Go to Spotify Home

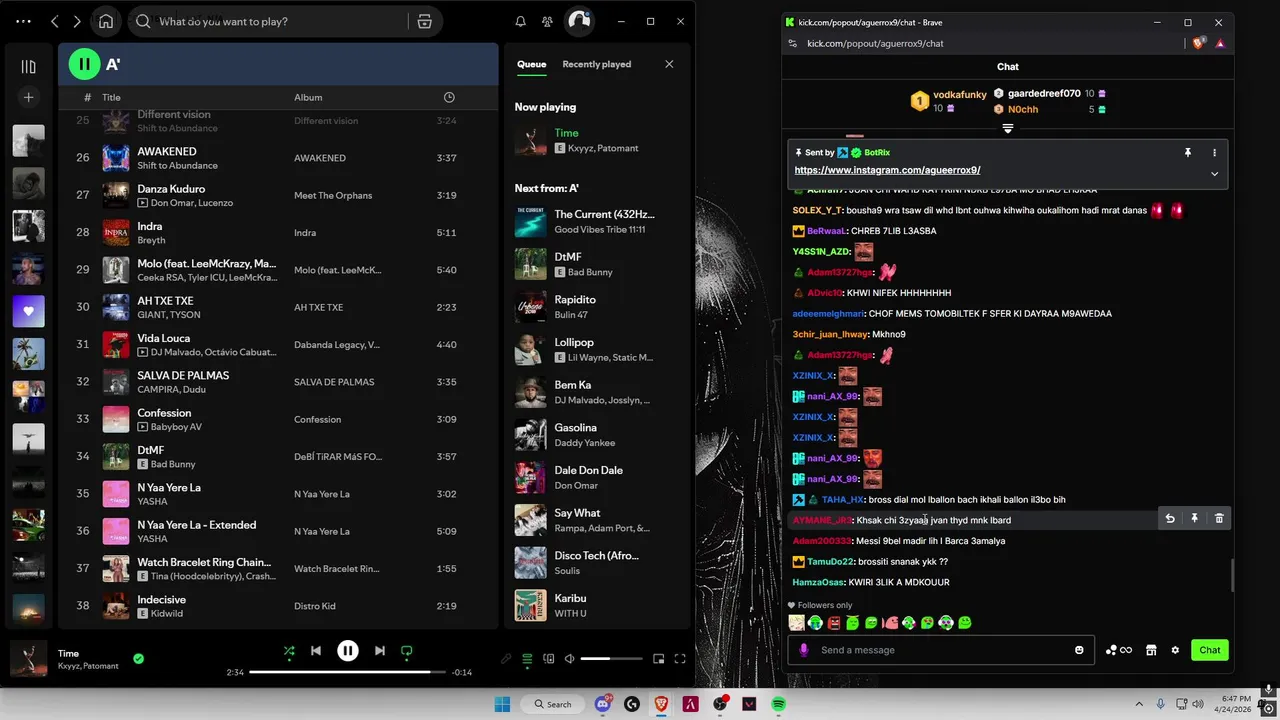click(106, 21)
